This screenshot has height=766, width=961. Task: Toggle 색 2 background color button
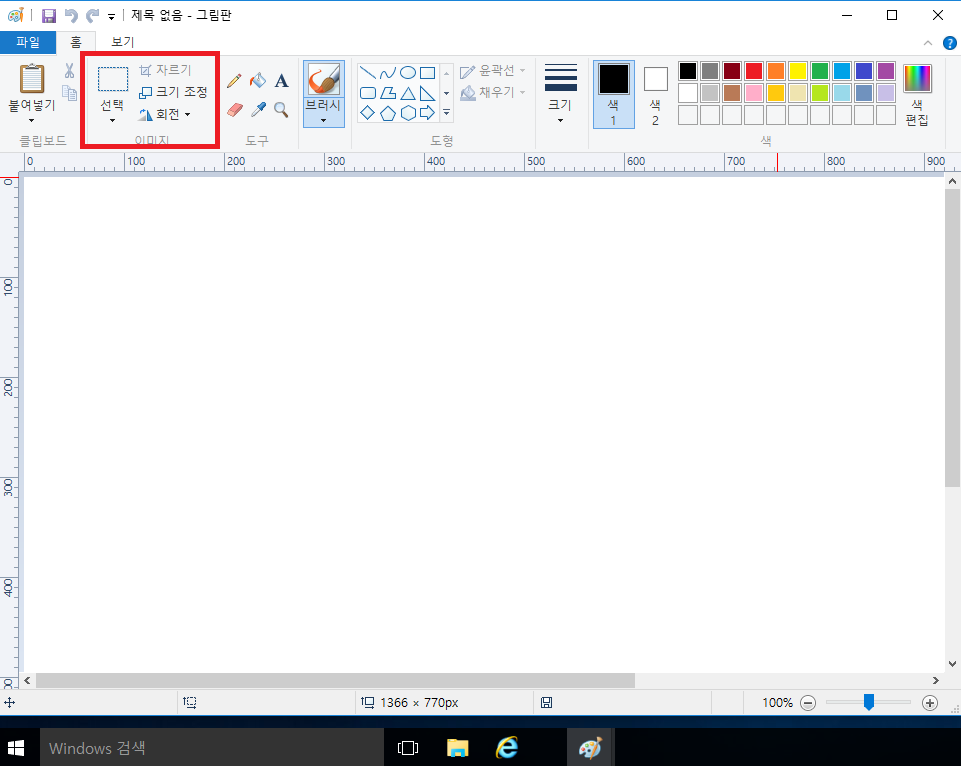(655, 94)
